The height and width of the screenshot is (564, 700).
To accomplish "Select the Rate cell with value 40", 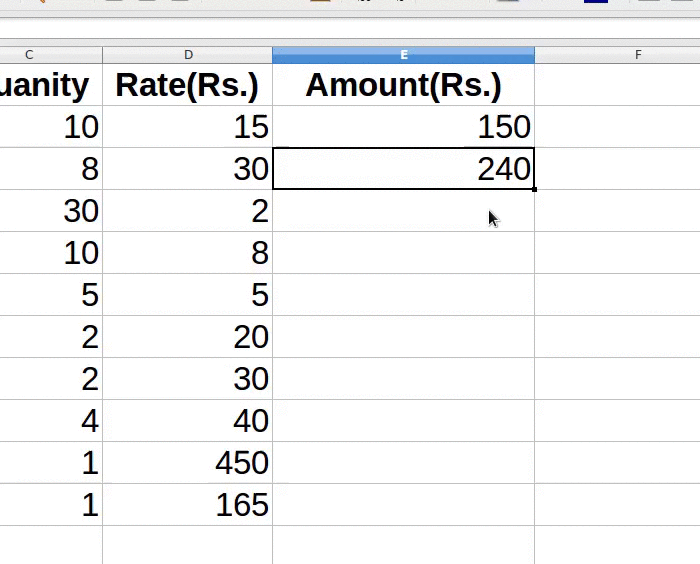I will pyautogui.click(x=187, y=421).
